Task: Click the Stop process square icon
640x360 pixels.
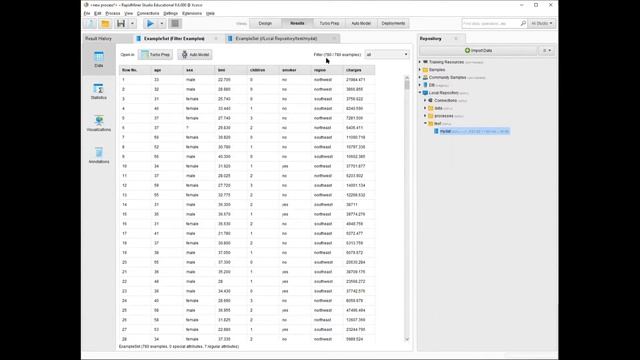Action: [175, 24]
